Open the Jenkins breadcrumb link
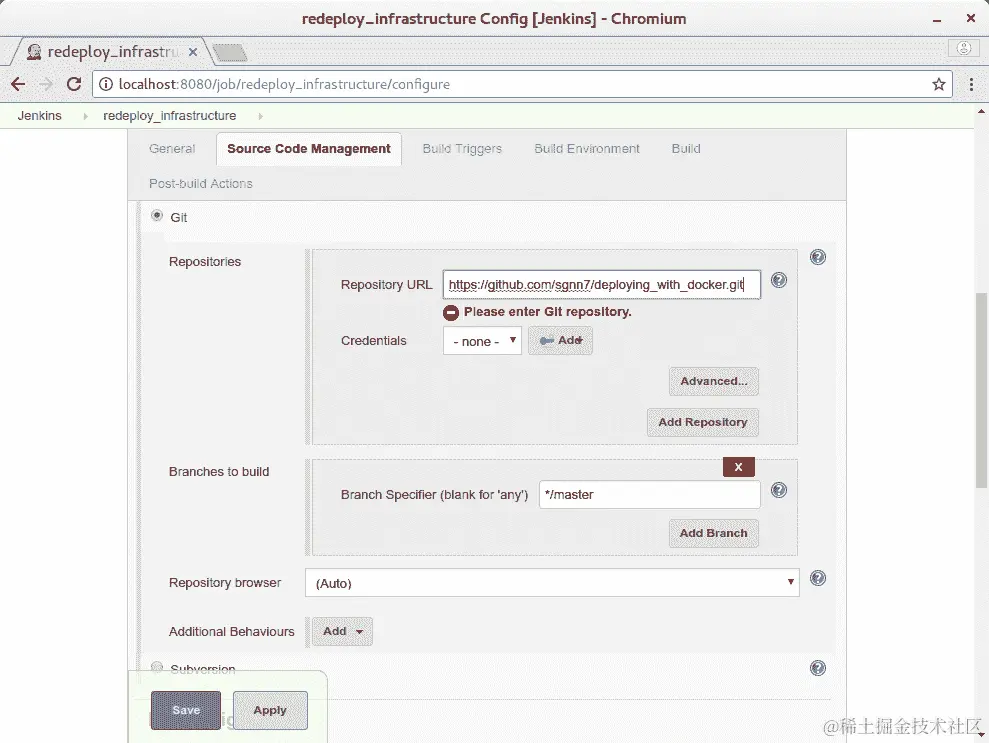989x743 pixels. (x=40, y=116)
